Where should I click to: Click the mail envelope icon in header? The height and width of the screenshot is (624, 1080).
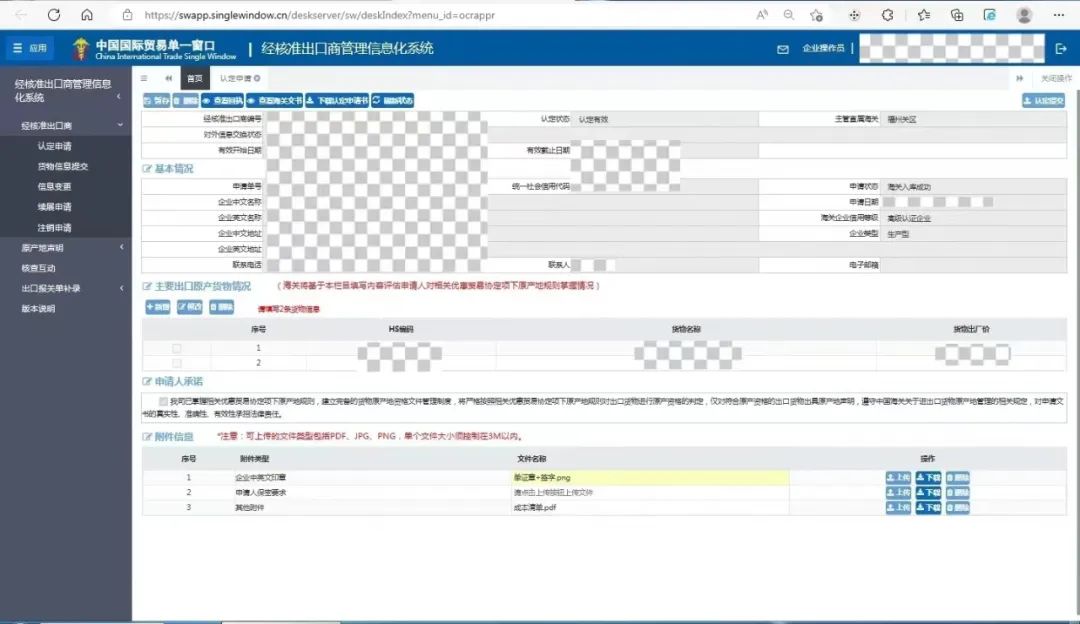click(x=783, y=49)
